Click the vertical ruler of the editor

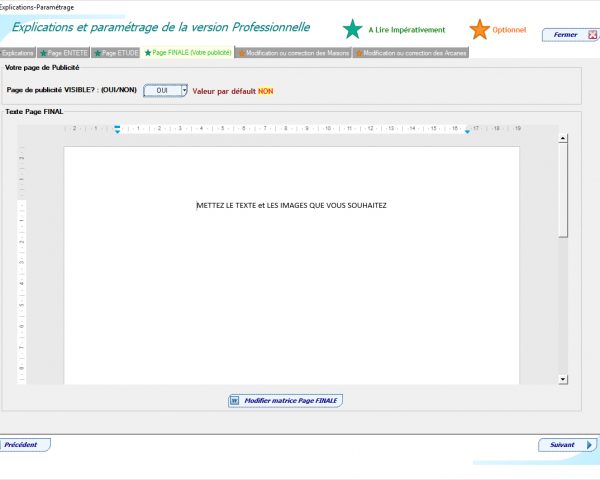click(x=22, y=264)
